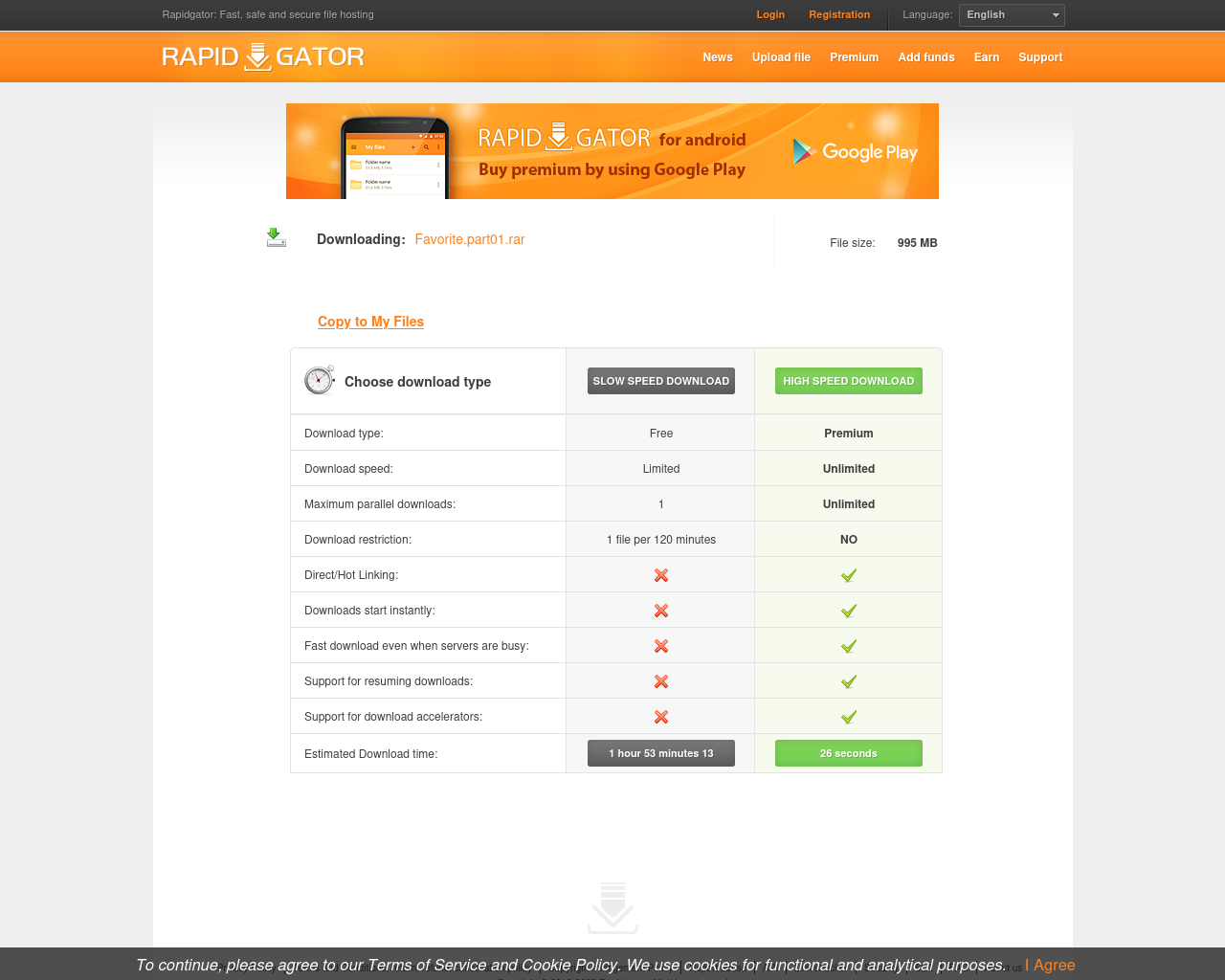The image size is (1225, 980).
Task: Click the 'Limited' download speed cell
Action: click(661, 469)
